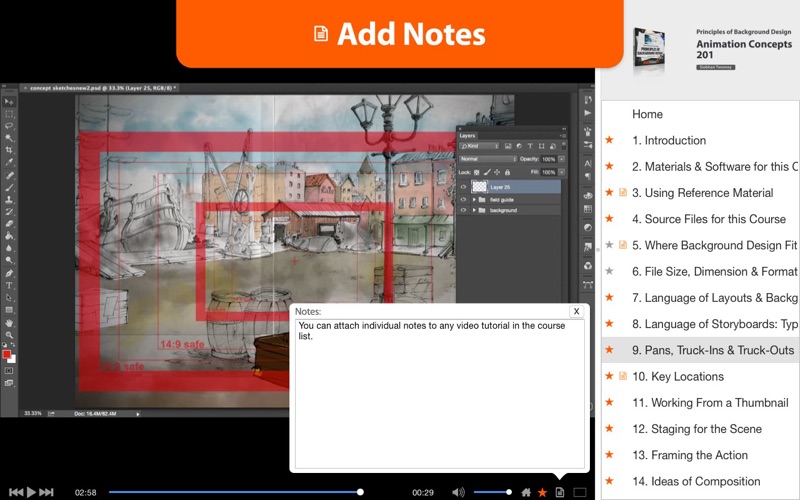The width and height of the screenshot is (800, 500).
Task: Skip to next video
Action: (46, 492)
